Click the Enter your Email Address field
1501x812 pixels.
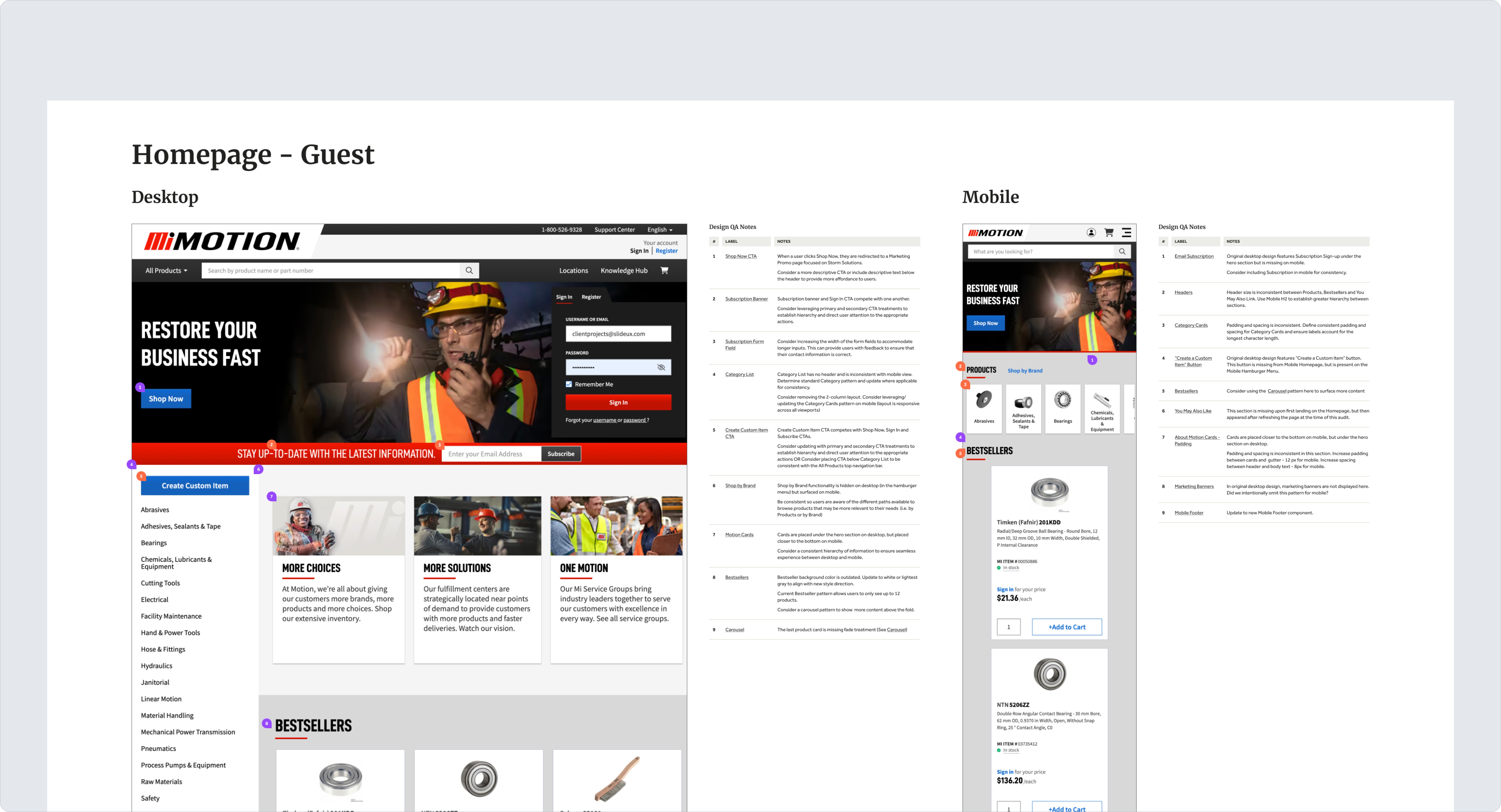[x=491, y=454]
